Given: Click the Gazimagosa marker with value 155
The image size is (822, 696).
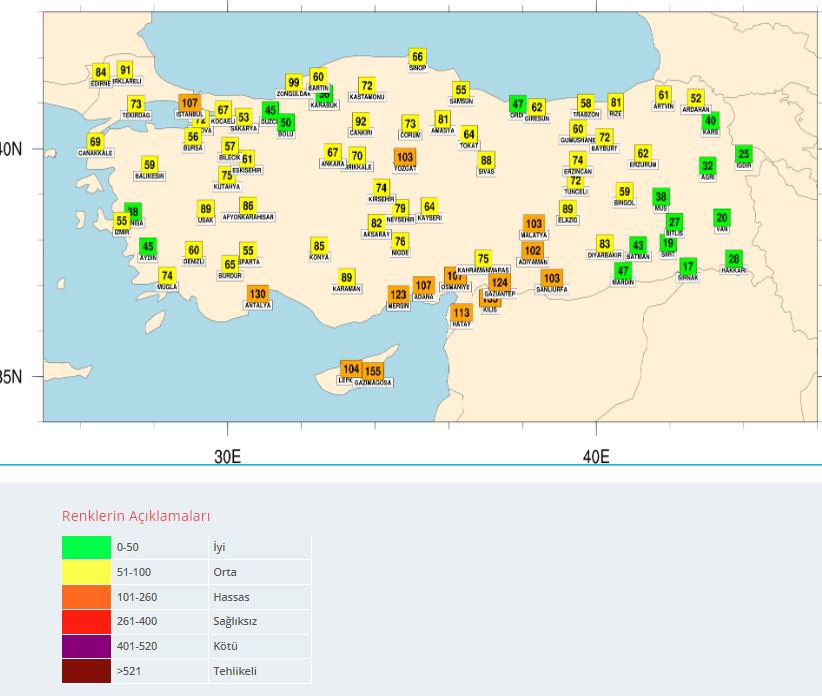Looking at the screenshot, I should pos(373,370).
